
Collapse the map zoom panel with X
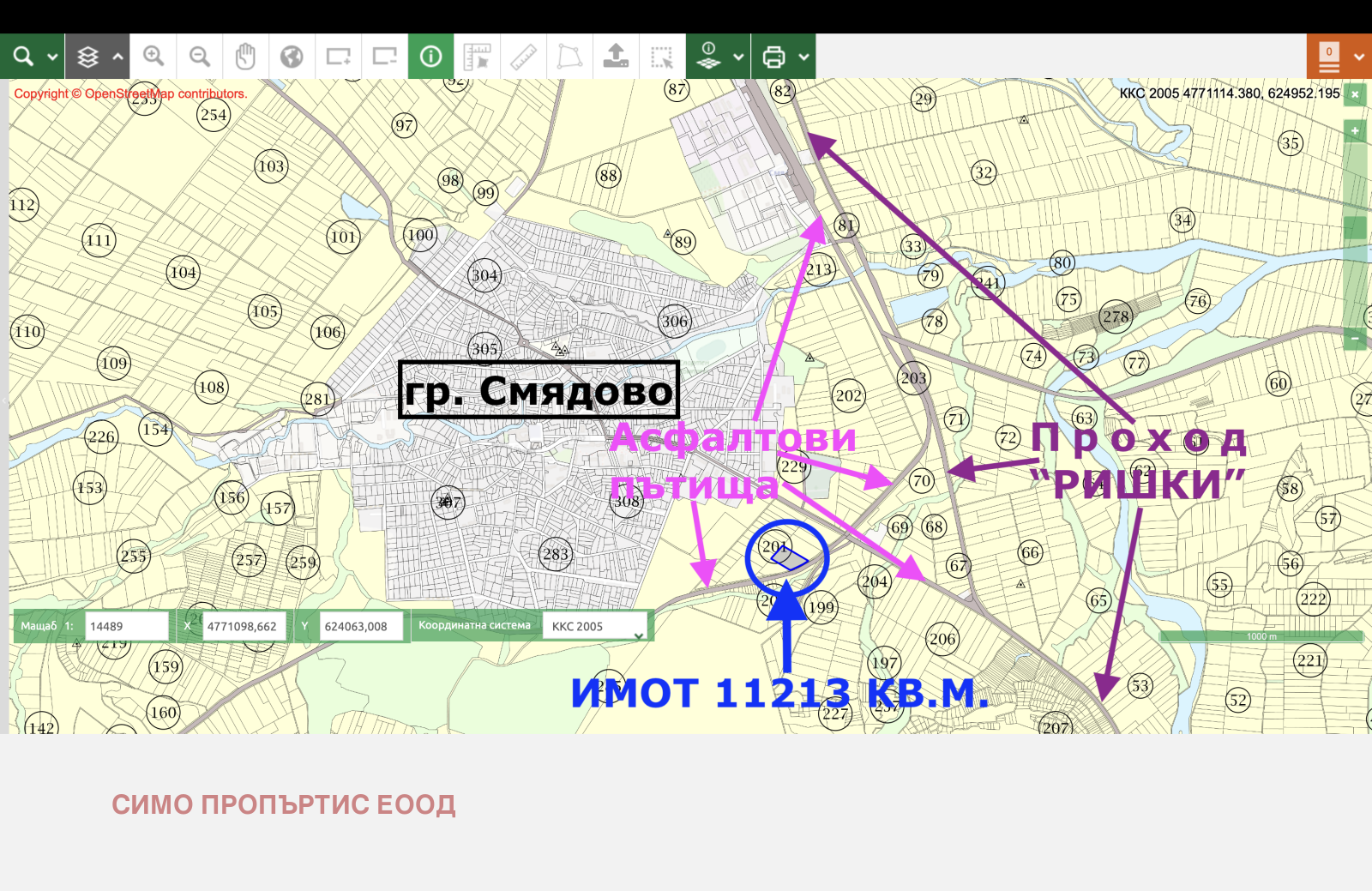[x=1355, y=93]
